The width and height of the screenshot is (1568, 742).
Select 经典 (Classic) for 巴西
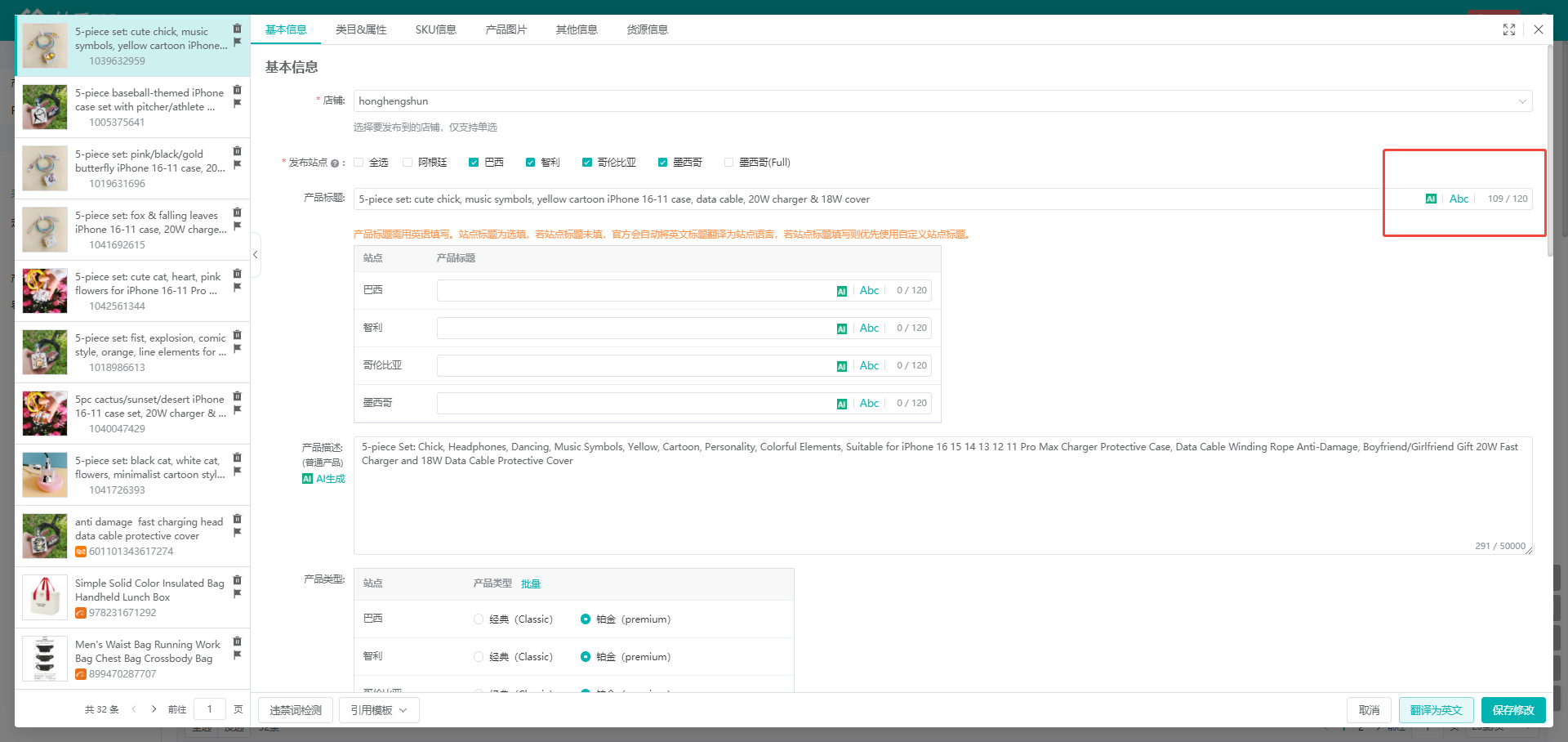coord(479,619)
